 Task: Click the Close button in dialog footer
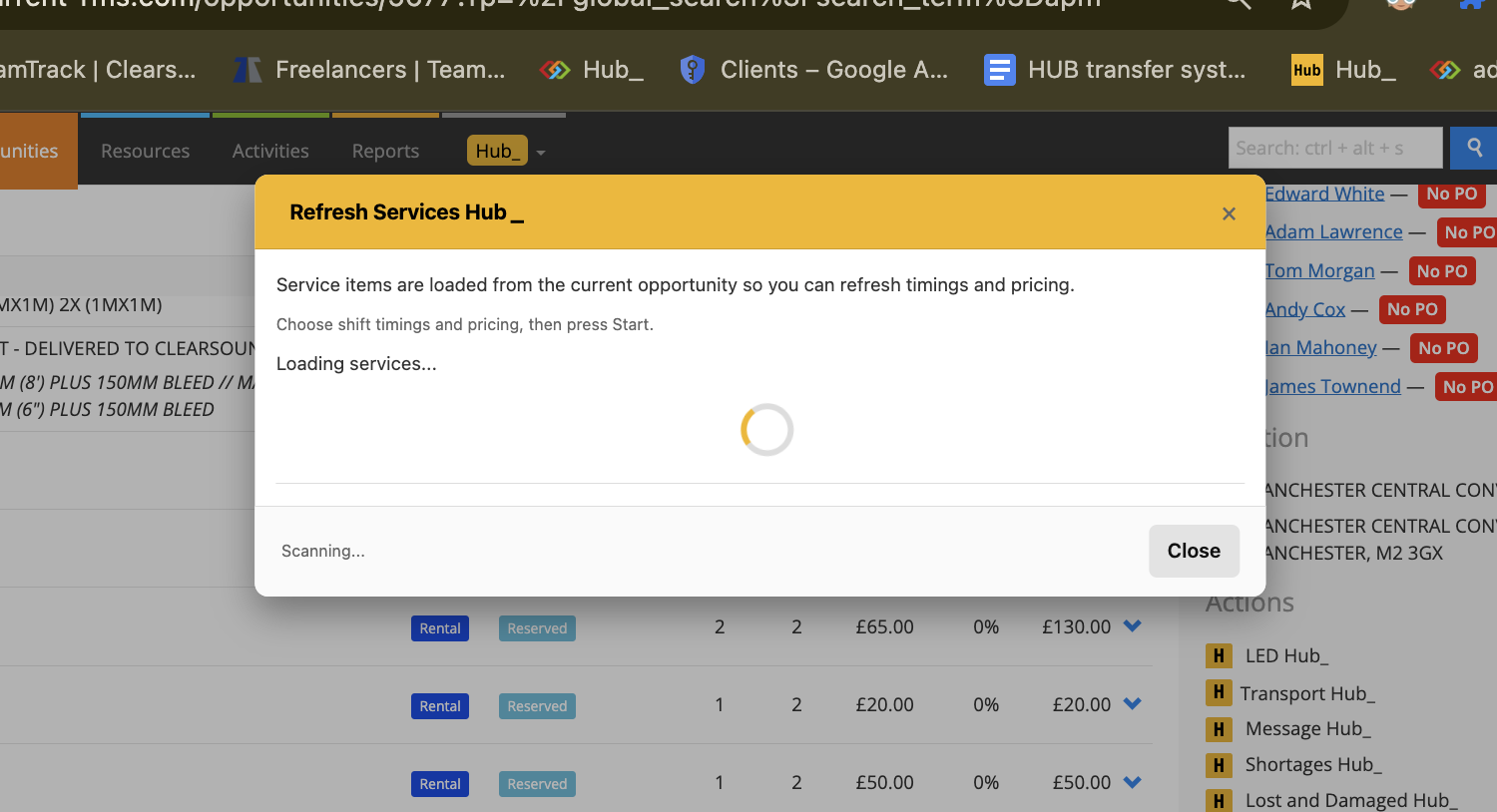click(x=1194, y=551)
